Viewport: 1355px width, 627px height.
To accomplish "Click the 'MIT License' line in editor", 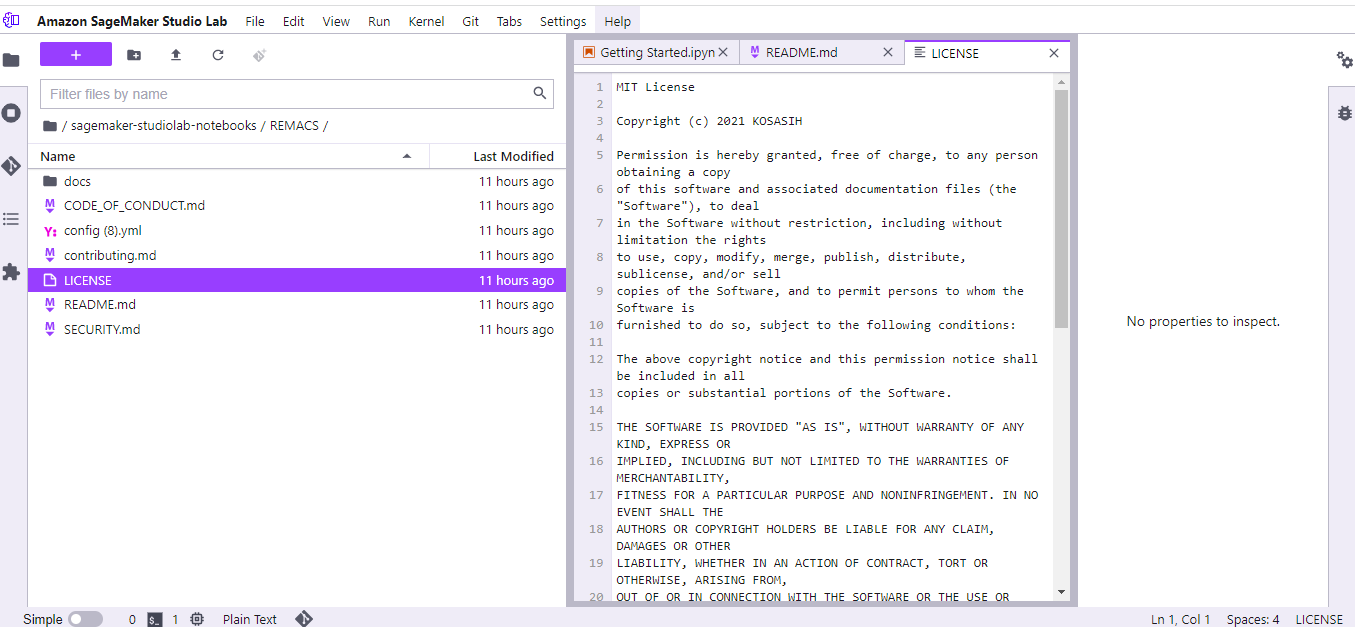I will pos(655,87).
